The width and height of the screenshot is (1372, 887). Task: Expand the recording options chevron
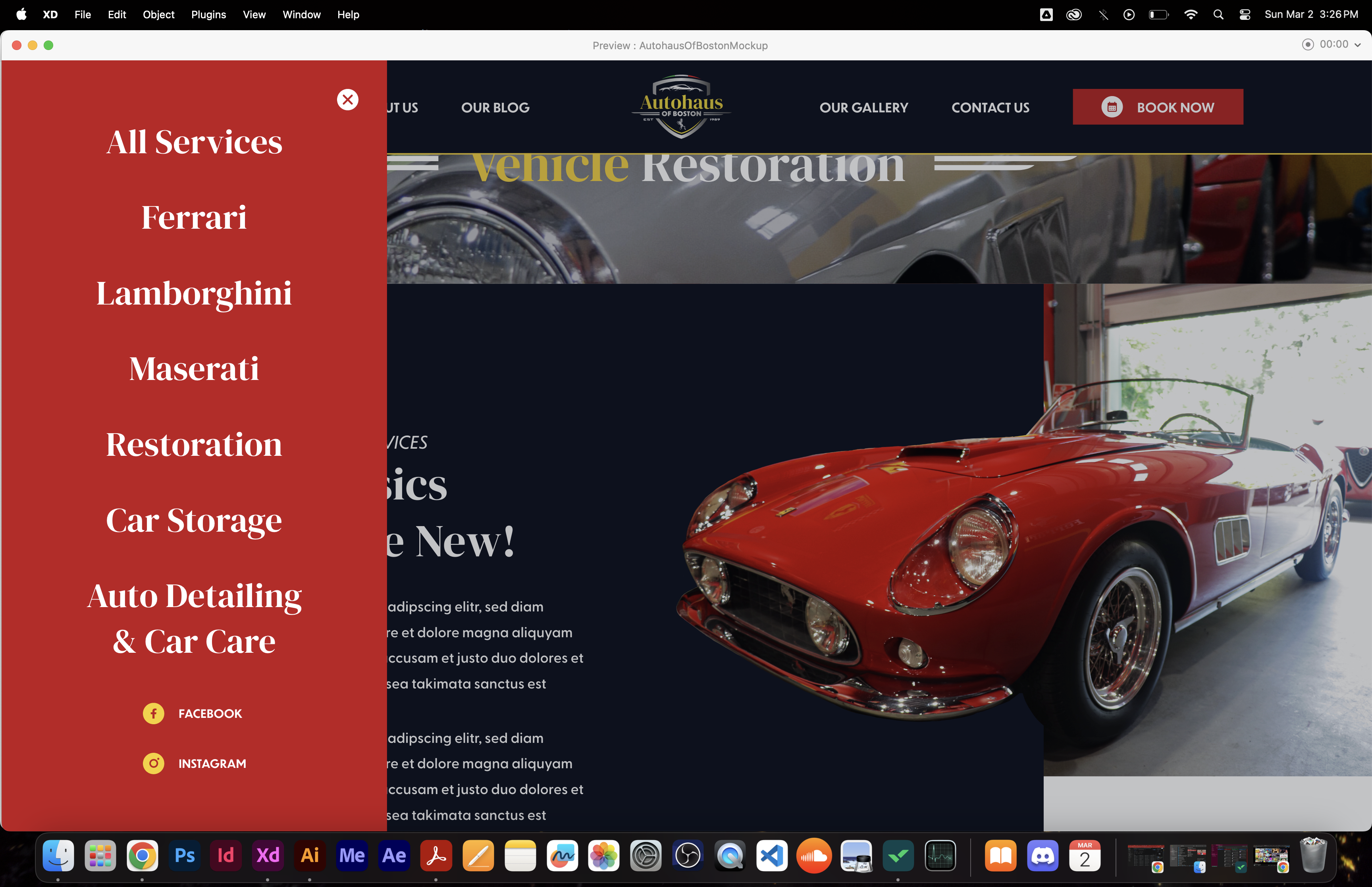tap(1358, 45)
